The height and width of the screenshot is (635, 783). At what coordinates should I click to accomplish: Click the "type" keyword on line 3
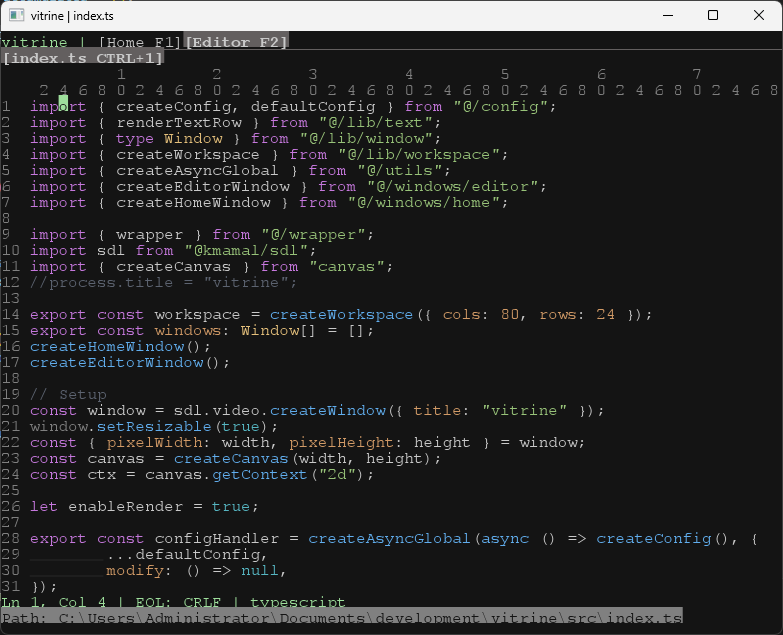(x=135, y=139)
